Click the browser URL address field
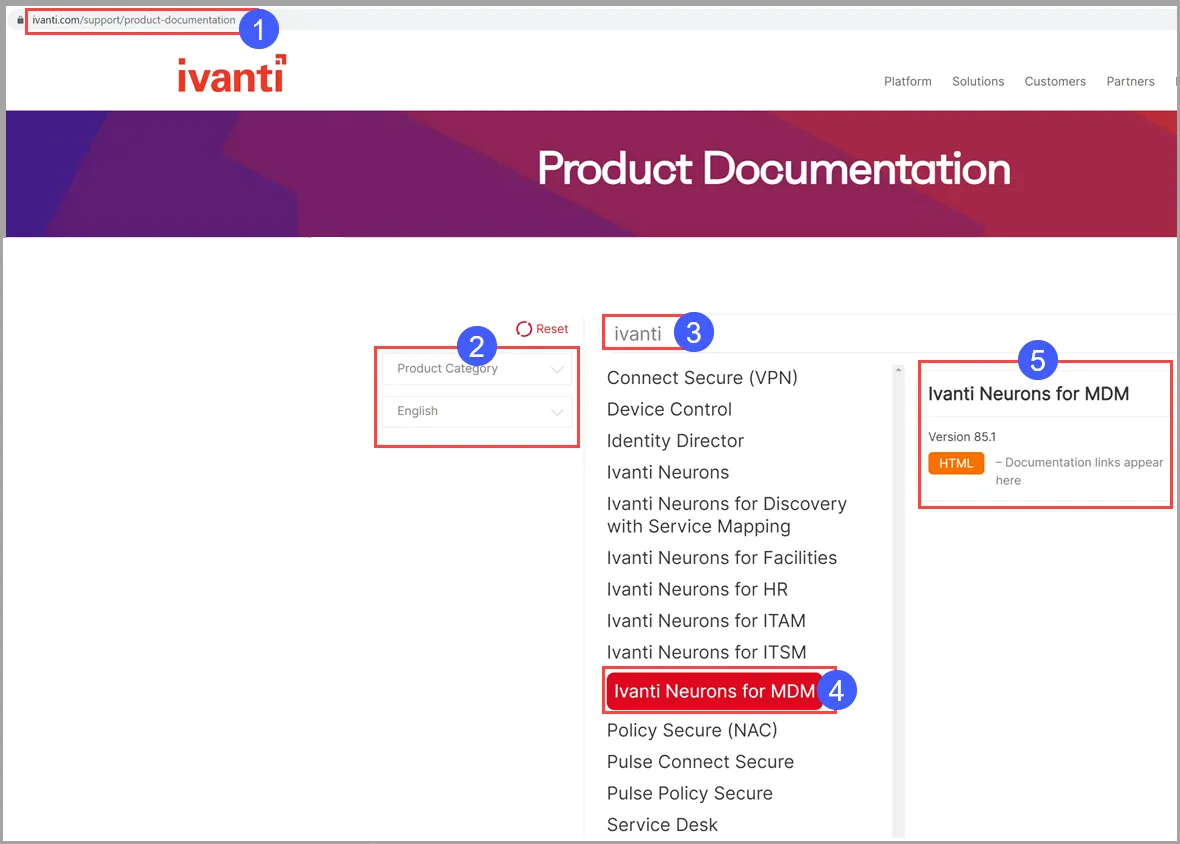This screenshot has height=844, width=1180. click(x=133, y=20)
